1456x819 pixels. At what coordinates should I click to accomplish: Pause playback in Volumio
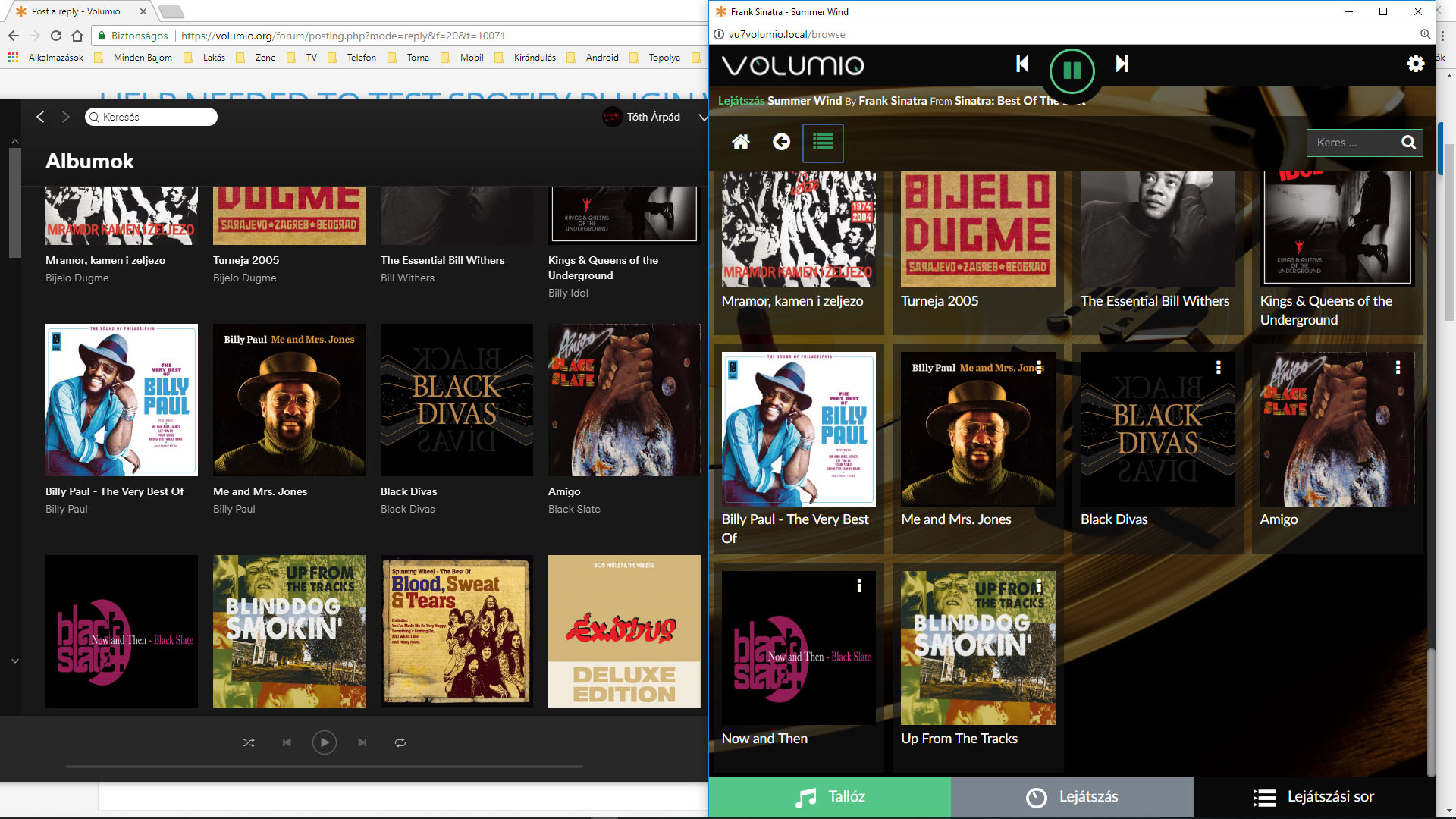pos(1072,71)
